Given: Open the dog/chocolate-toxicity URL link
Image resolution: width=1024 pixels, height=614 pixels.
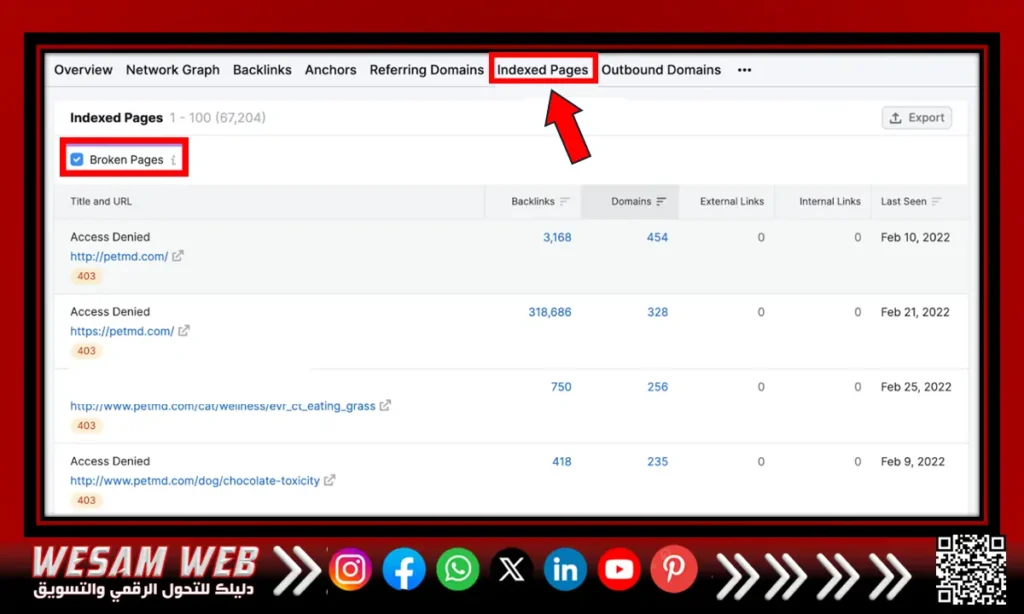Looking at the screenshot, I should tap(195, 481).
